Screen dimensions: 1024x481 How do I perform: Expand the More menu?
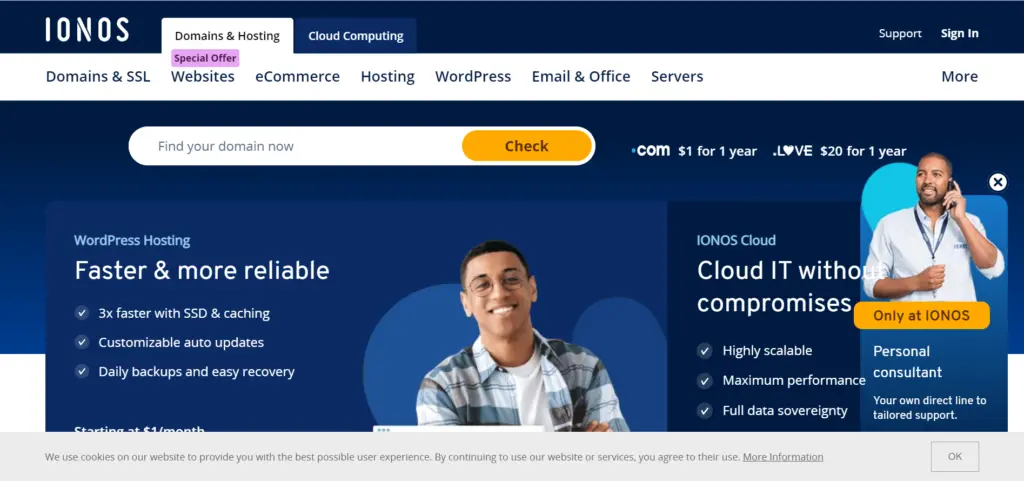(959, 76)
